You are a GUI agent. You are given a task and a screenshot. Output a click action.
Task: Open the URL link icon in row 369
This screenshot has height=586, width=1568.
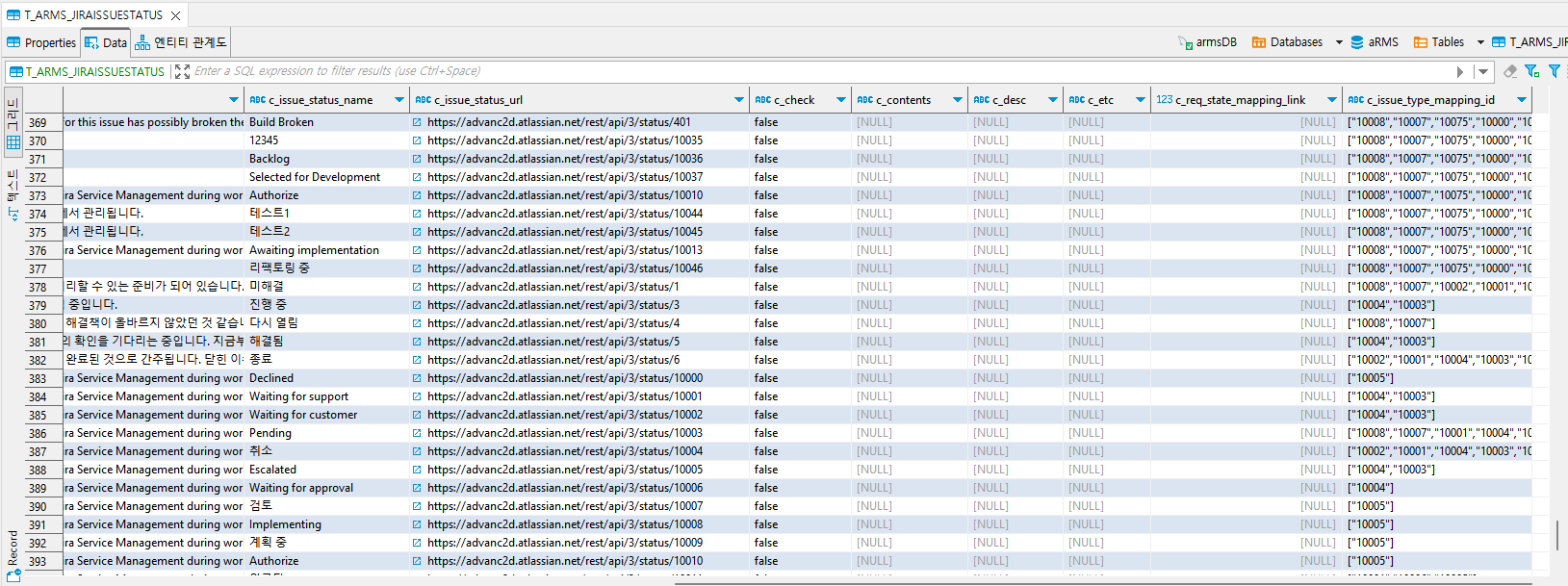[x=417, y=122]
